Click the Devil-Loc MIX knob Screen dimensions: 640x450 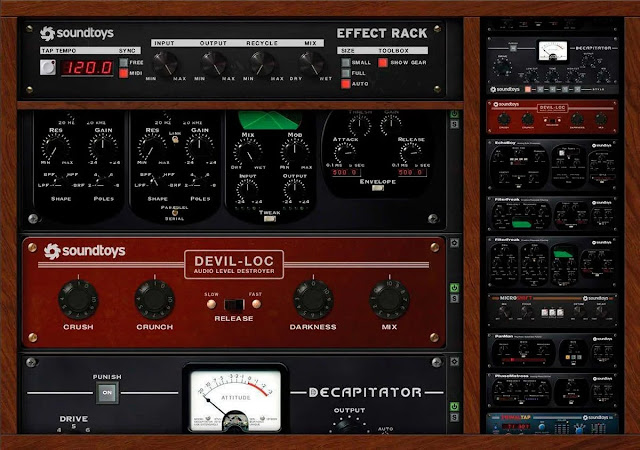click(x=389, y=299)
